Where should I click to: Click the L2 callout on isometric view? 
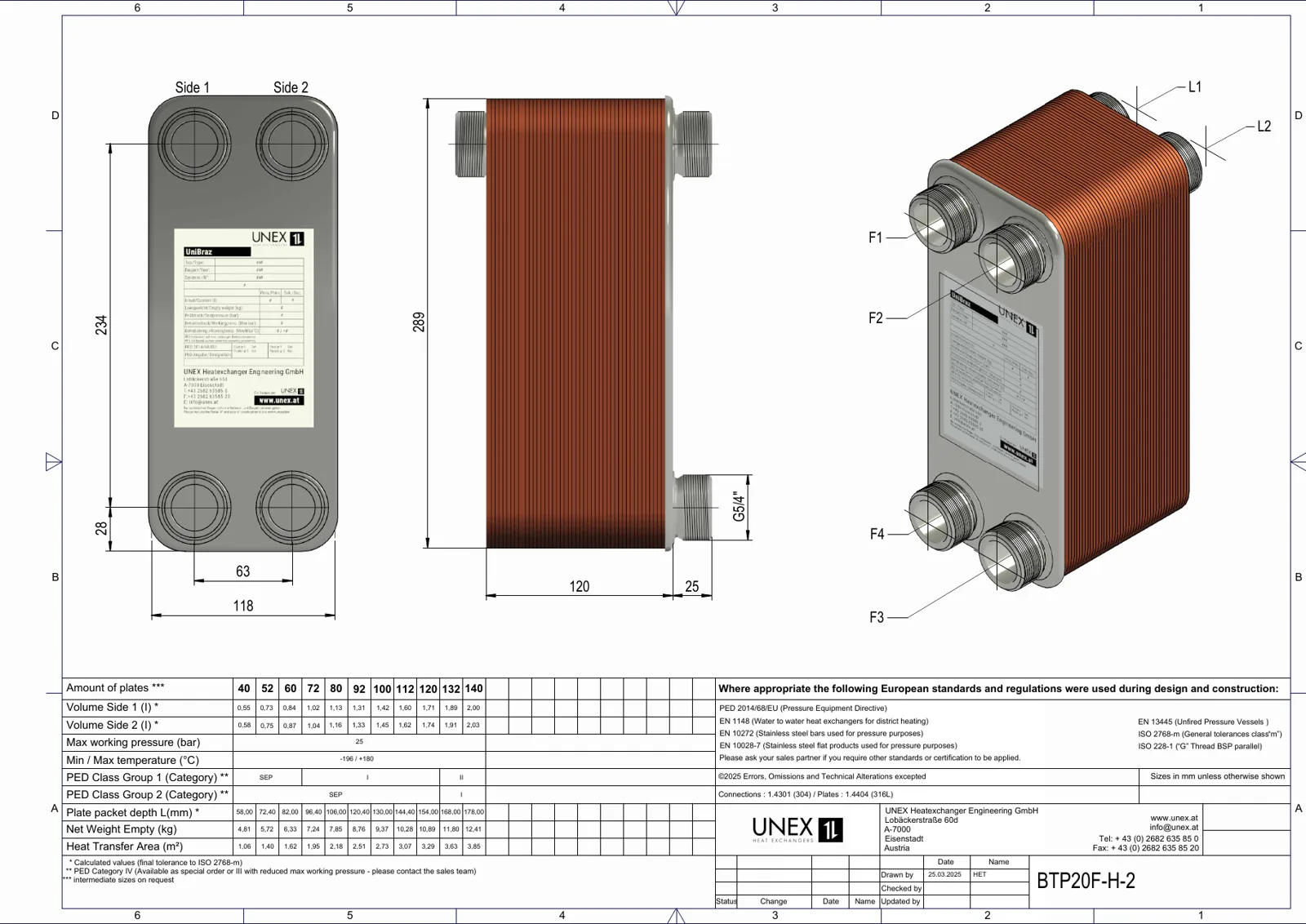tap(1264, 127)
